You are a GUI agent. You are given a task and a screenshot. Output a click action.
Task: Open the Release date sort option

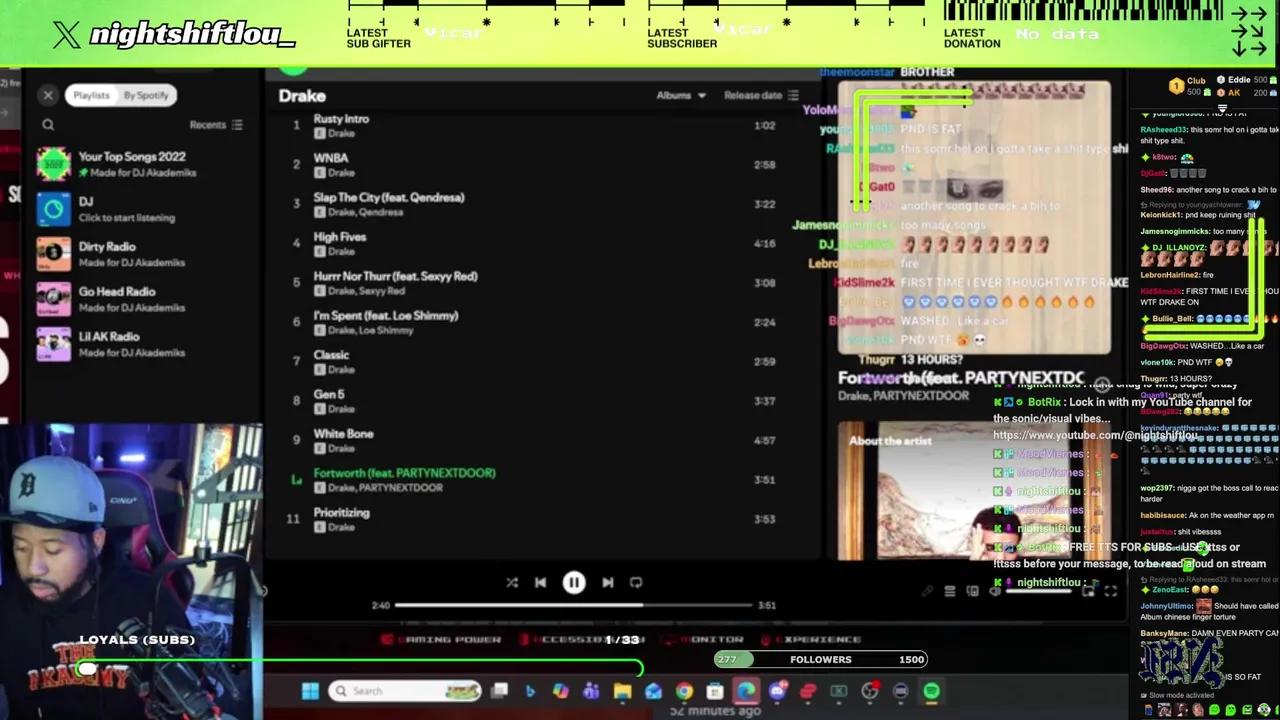tap(761, 95)
